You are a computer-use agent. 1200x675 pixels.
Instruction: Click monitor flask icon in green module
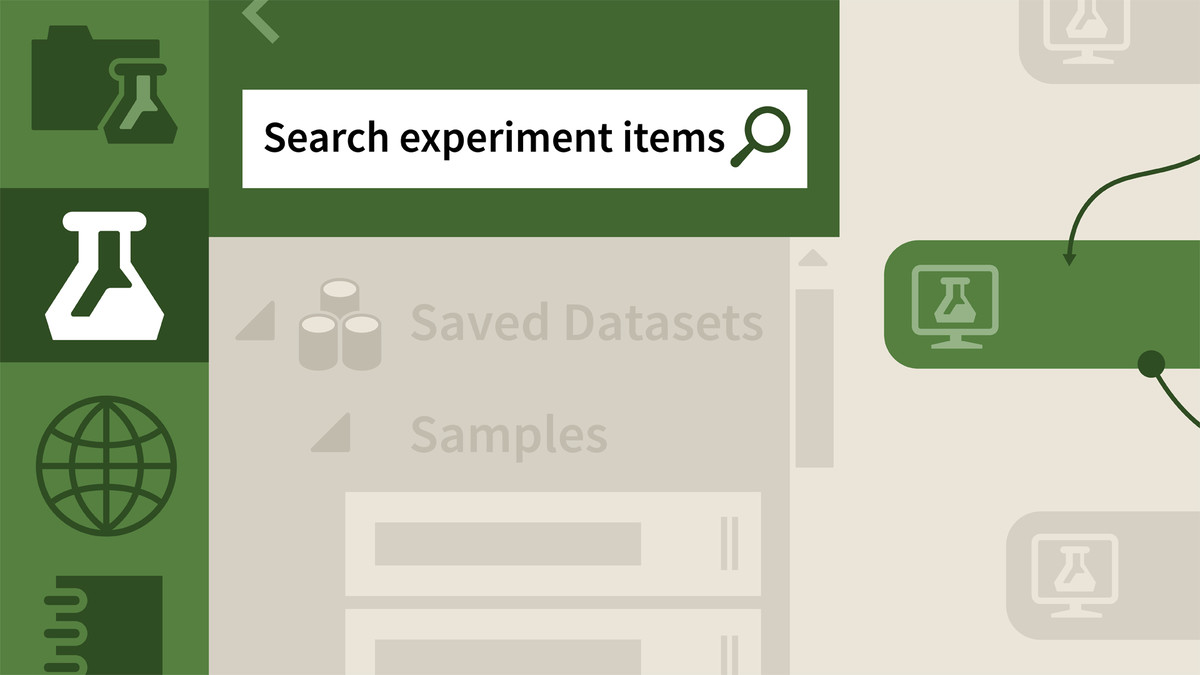coord(956,306)
